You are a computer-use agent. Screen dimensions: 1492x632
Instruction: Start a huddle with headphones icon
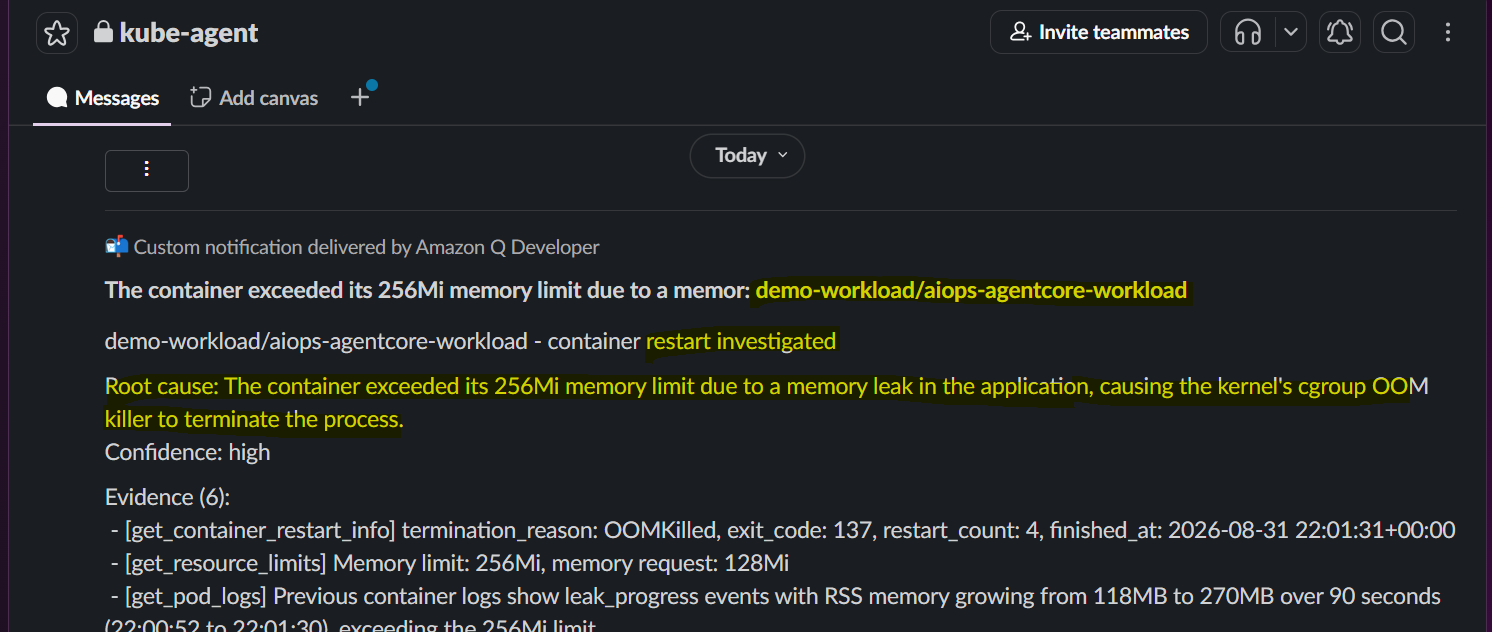1247,32
